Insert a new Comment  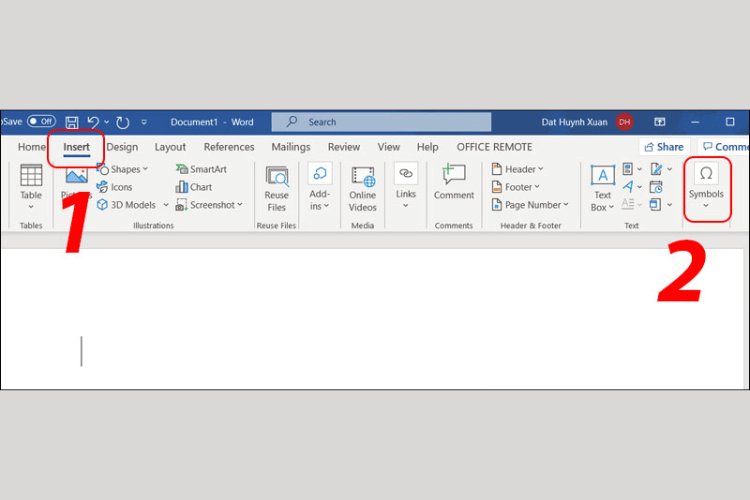pos(454,182)
